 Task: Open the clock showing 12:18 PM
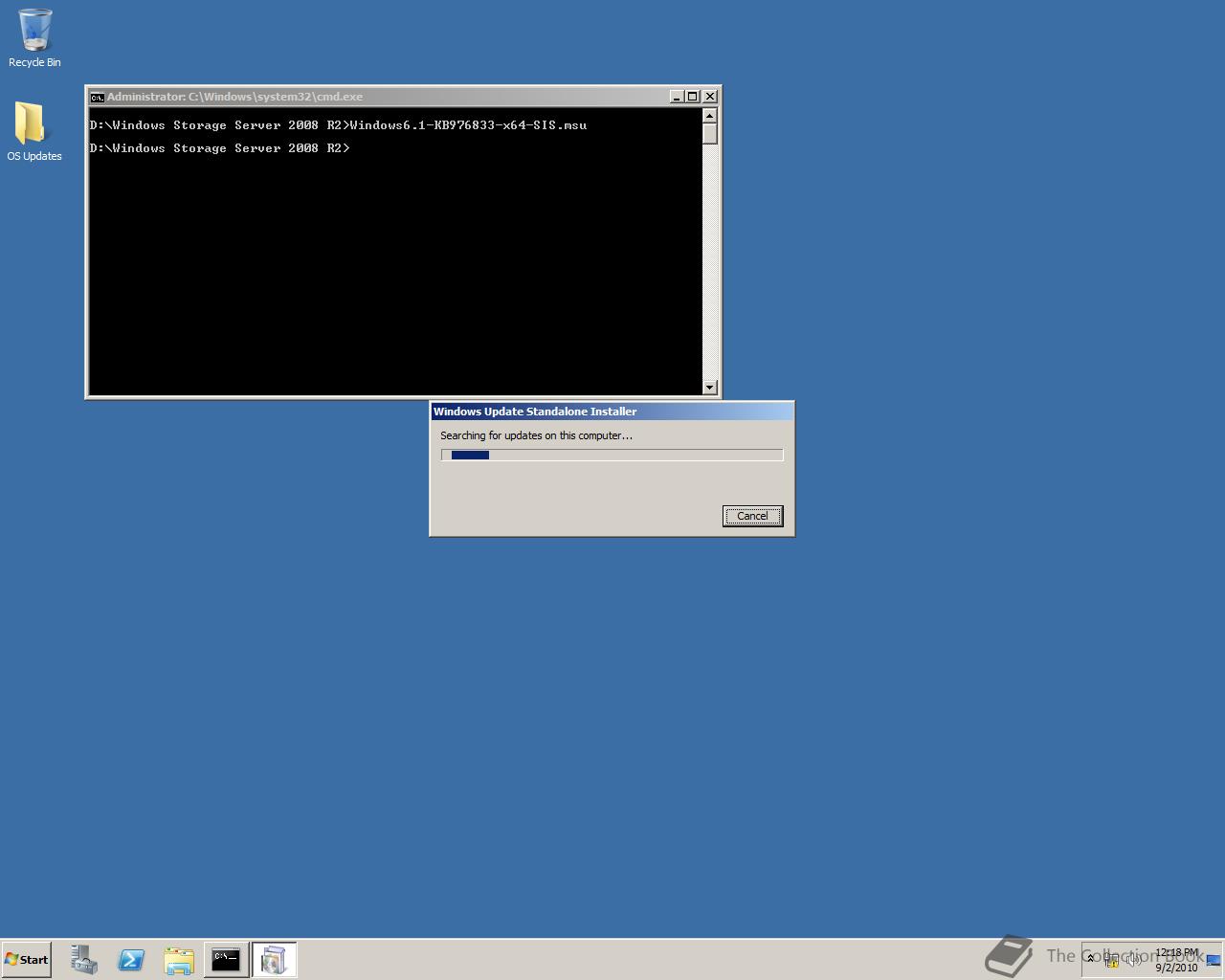1176,960
